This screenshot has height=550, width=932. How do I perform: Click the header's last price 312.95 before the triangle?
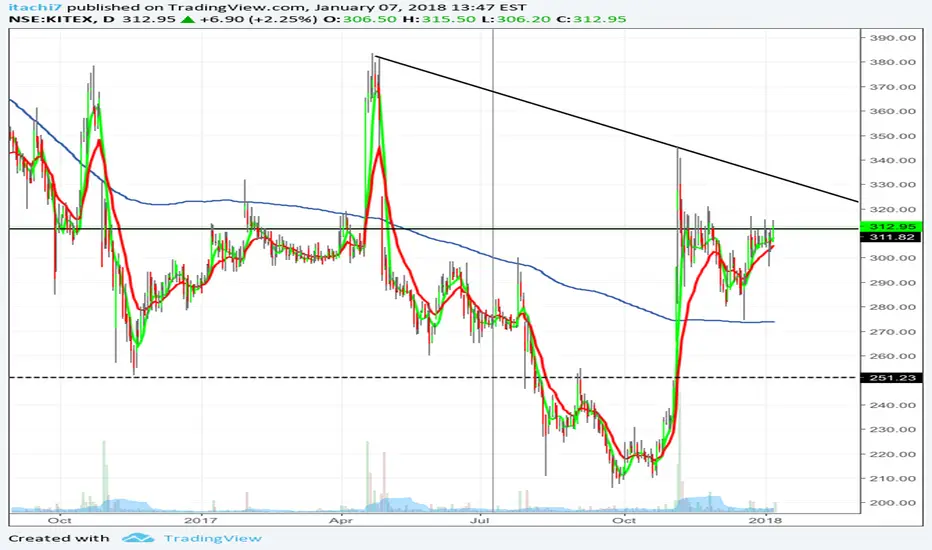pyautogui.click(x=149, y=19)
